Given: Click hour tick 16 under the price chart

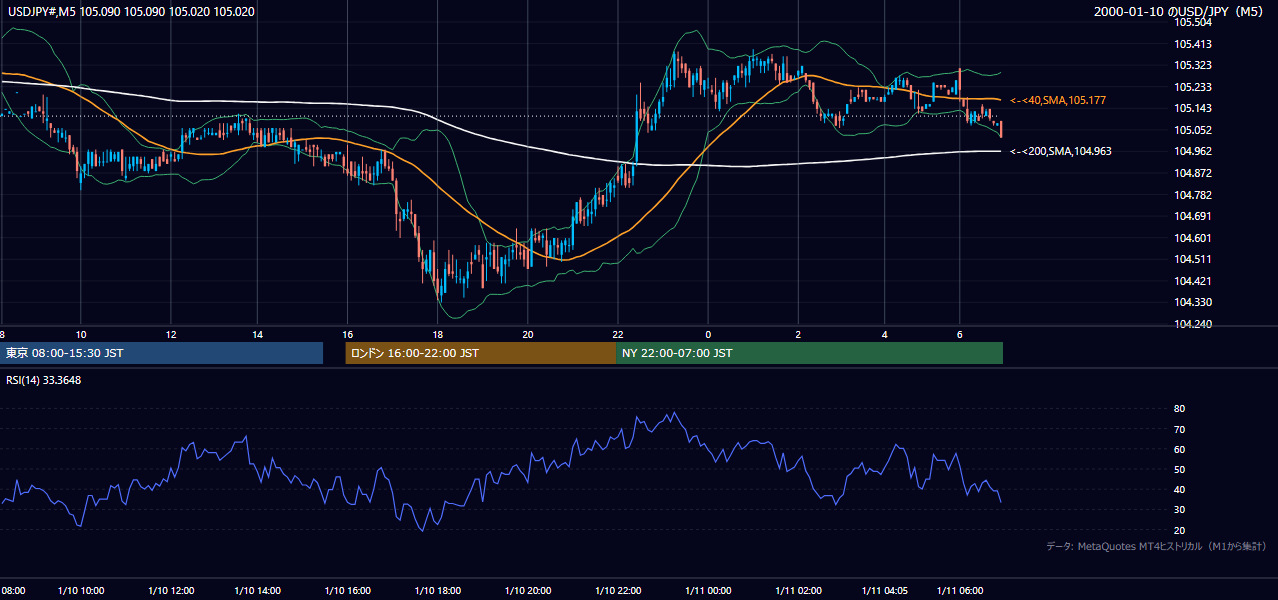Looking at the screenshot, I should point(347,334).
